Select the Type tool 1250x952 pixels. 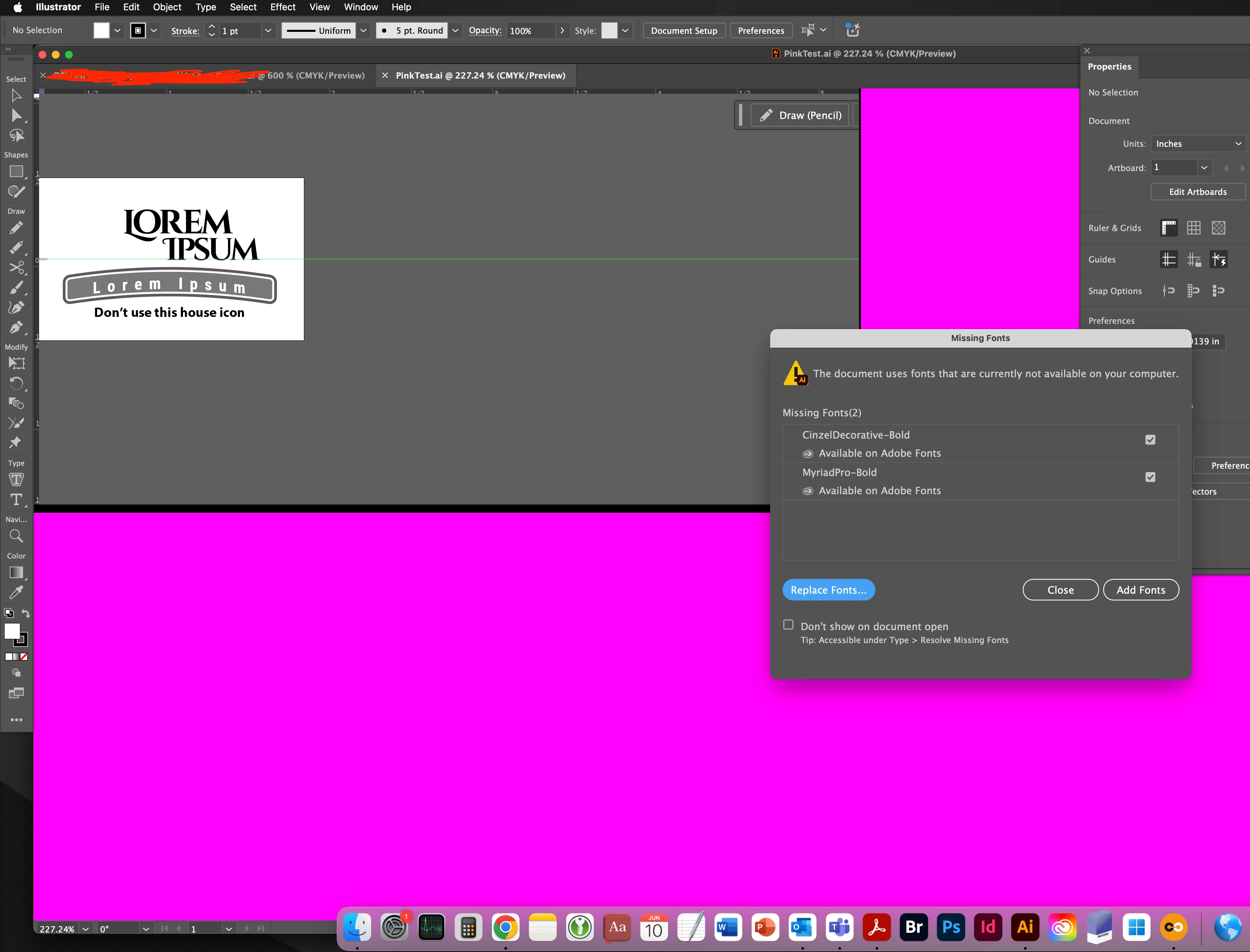[x=17, y=499]
